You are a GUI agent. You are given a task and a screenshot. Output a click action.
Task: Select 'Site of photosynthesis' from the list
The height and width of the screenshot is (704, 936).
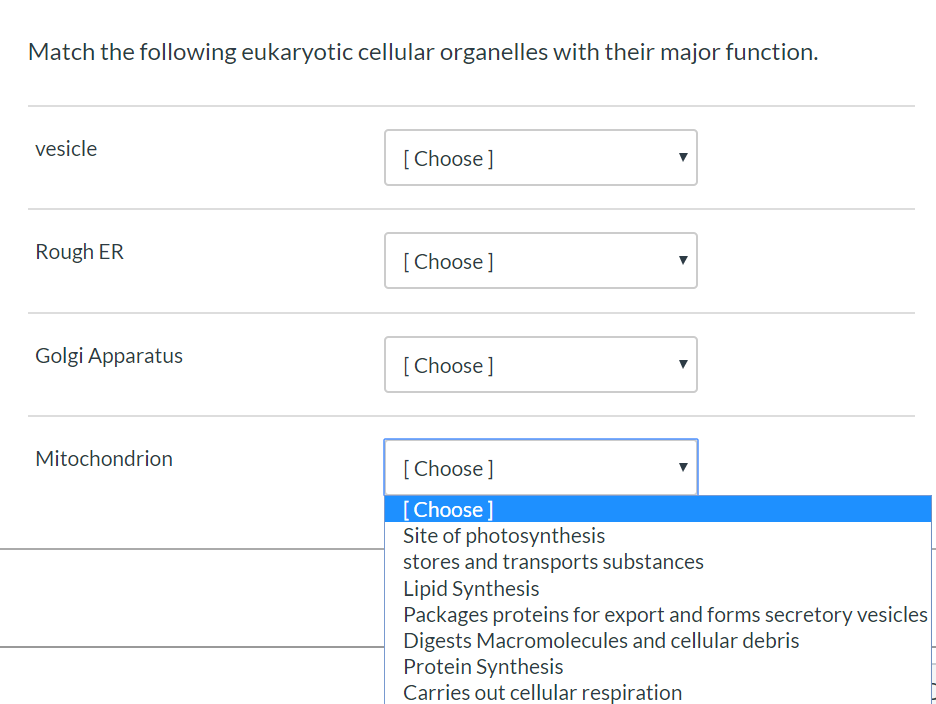pos(503,535)
